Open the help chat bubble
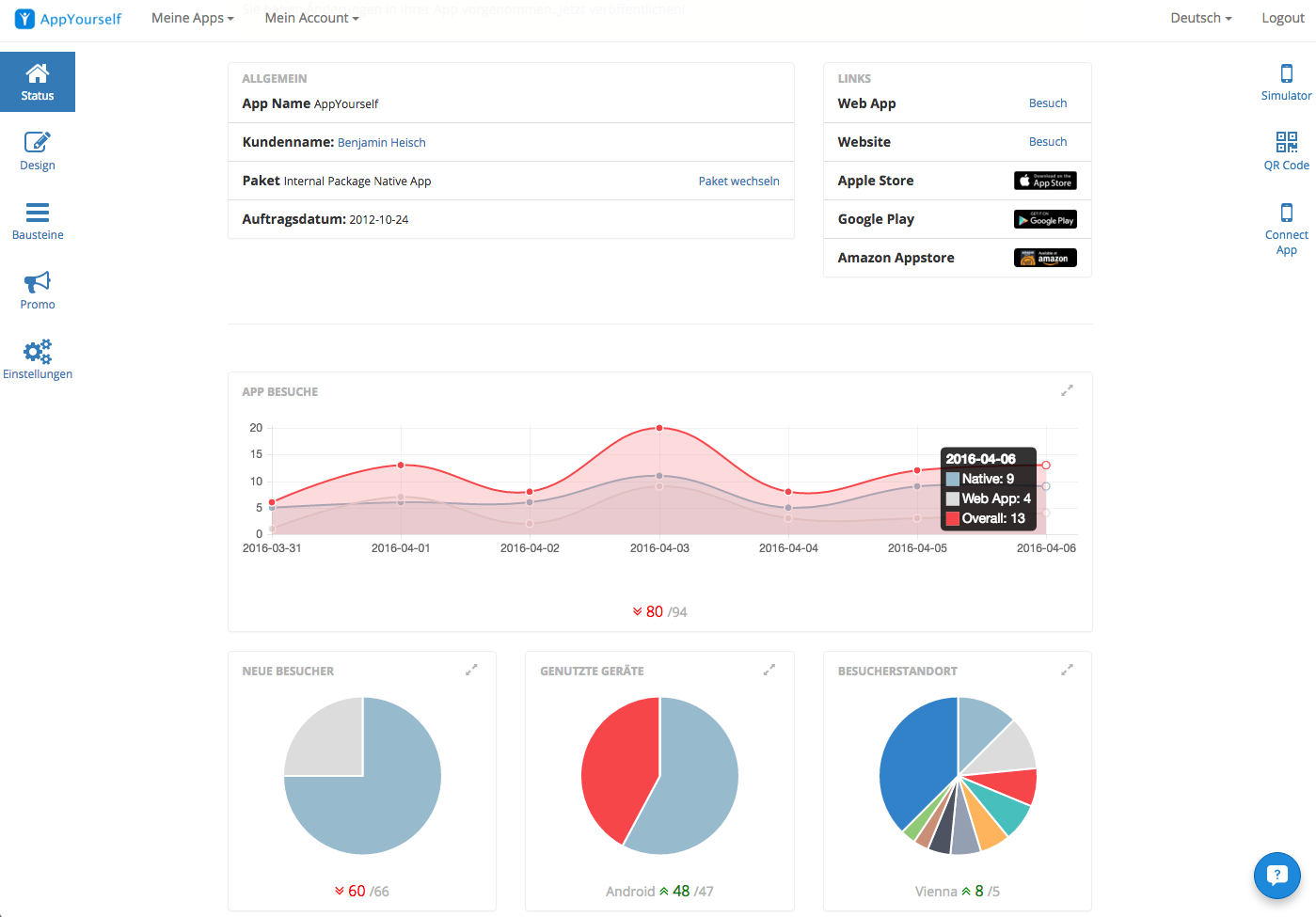 click(x=1276, y=875)
